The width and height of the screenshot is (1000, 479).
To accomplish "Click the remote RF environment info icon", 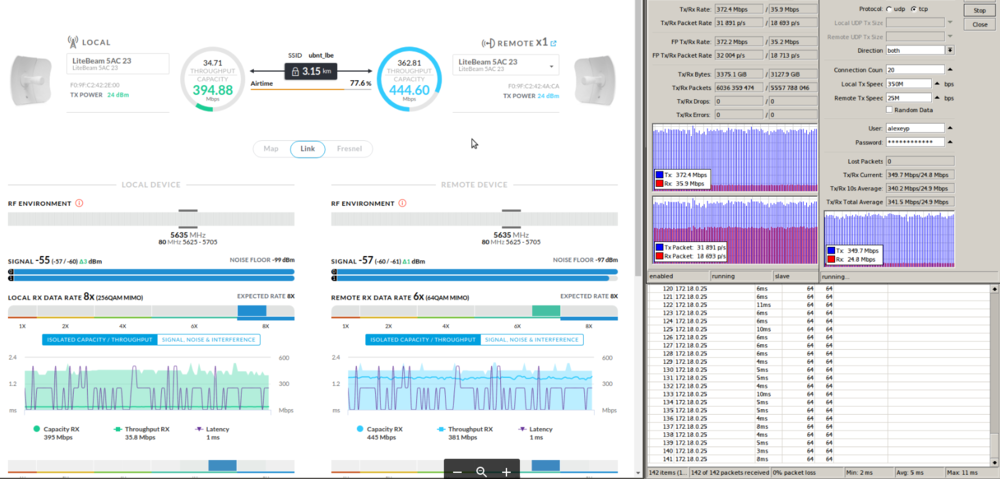I will (x=403, y=203).
